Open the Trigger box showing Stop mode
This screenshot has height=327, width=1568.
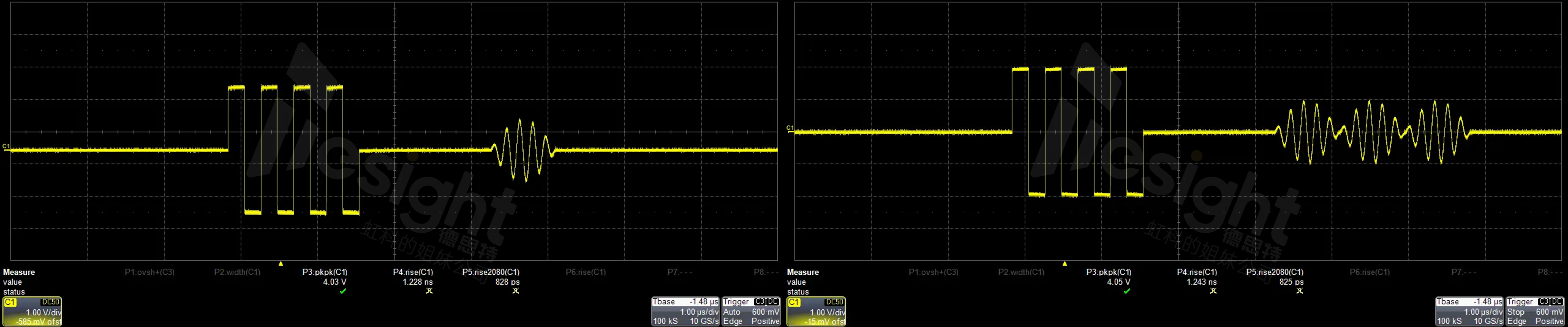click(1535, 312)
